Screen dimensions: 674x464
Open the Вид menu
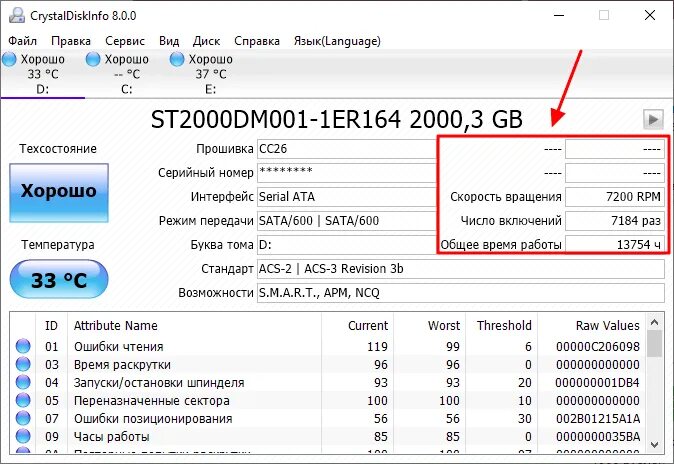(169, 41)
